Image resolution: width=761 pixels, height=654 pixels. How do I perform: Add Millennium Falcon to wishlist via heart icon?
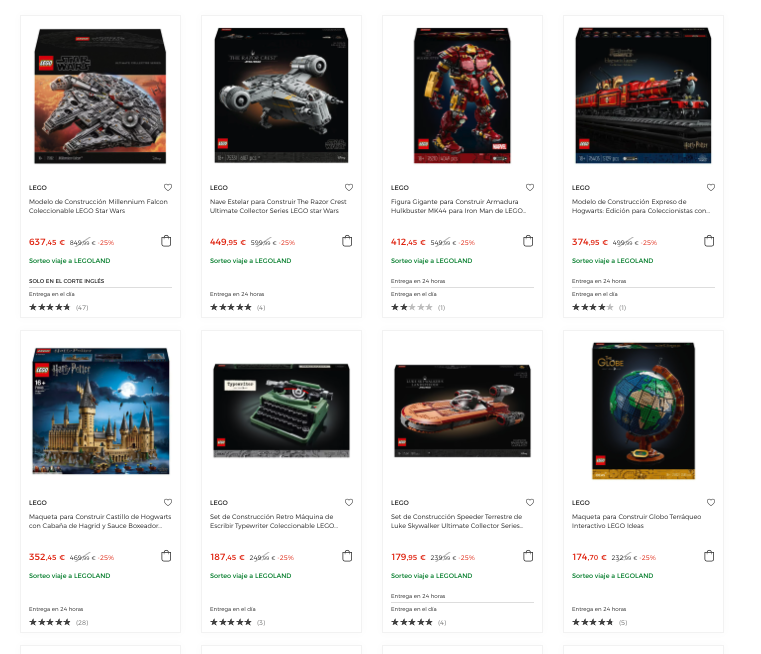point(168,187)
